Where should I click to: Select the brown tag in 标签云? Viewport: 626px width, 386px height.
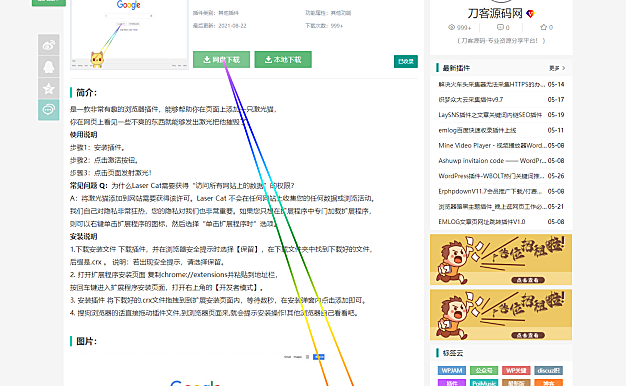(516, 383)
